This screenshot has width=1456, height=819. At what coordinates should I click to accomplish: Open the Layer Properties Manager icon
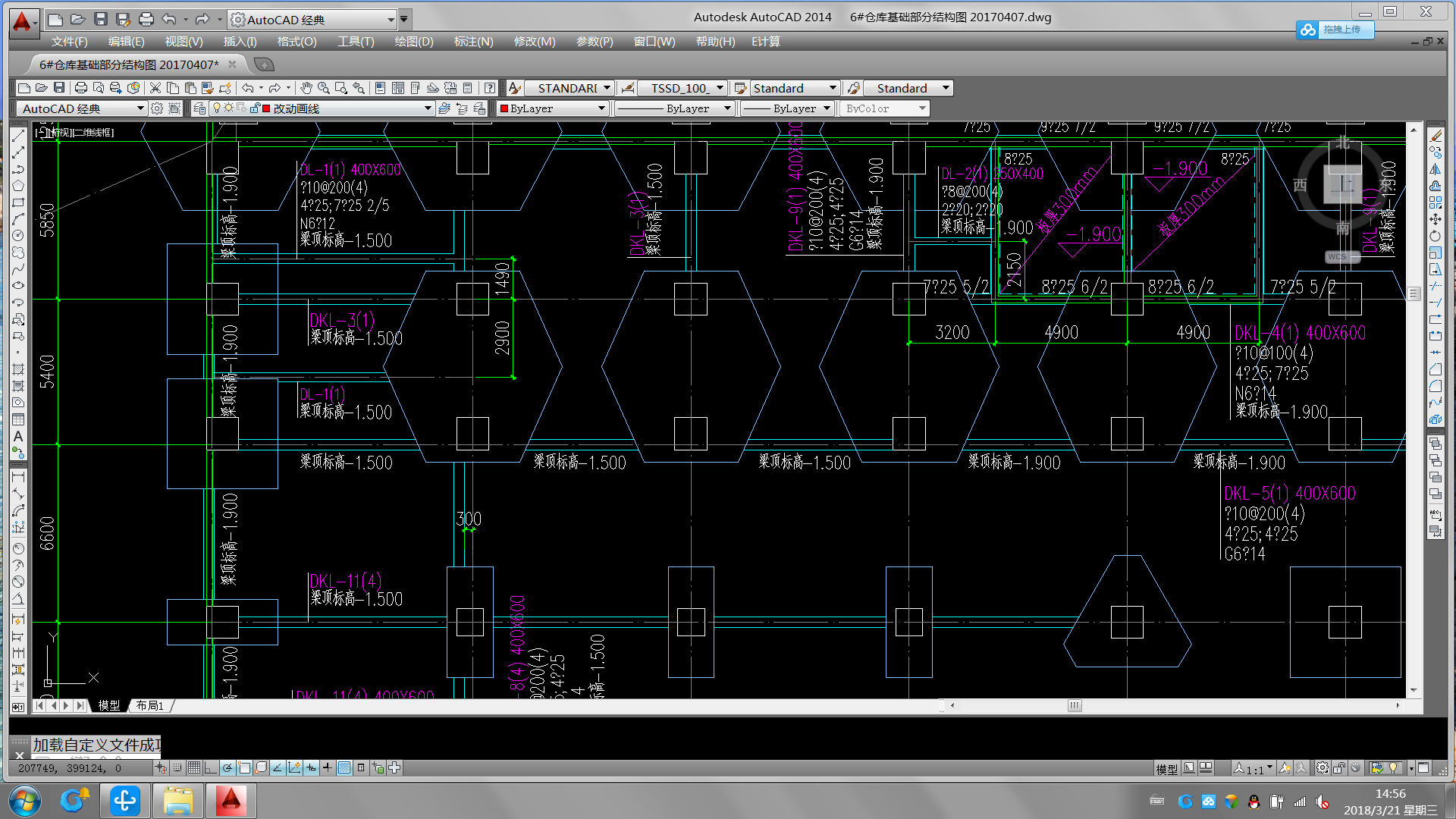[199, 108]
